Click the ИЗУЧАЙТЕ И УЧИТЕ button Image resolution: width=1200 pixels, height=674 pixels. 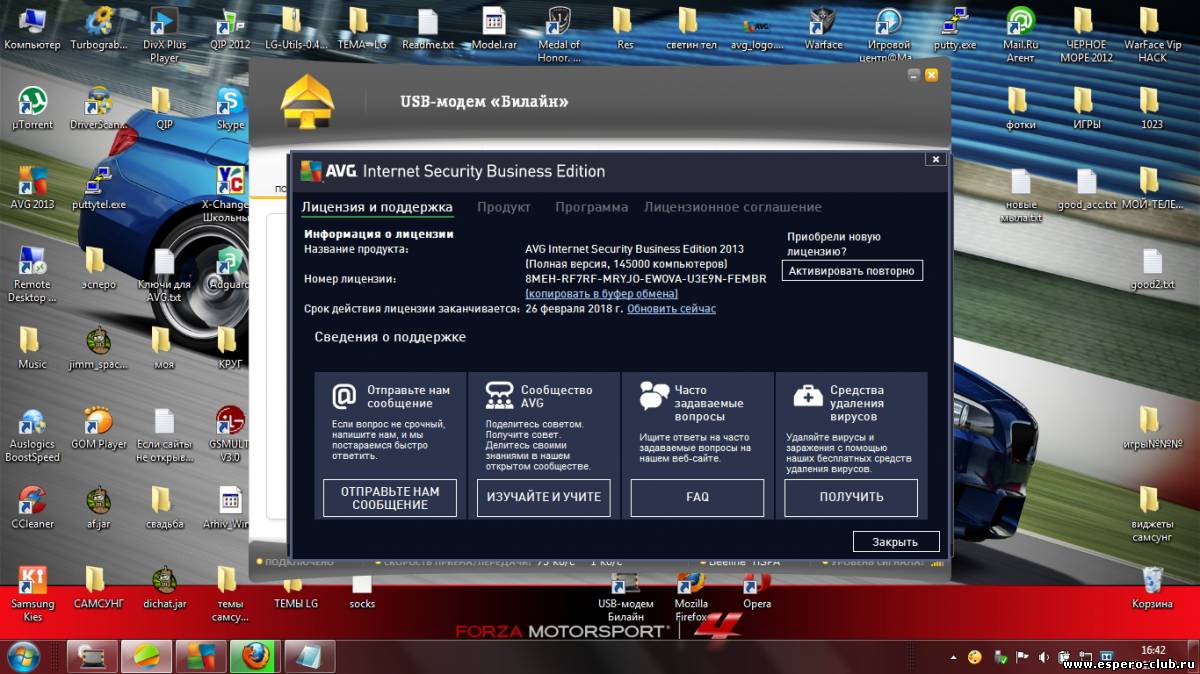(544, 498)
